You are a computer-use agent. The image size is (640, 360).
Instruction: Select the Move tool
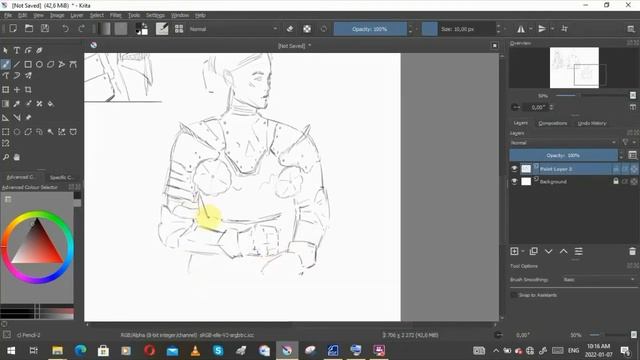(x=17, y=89)
